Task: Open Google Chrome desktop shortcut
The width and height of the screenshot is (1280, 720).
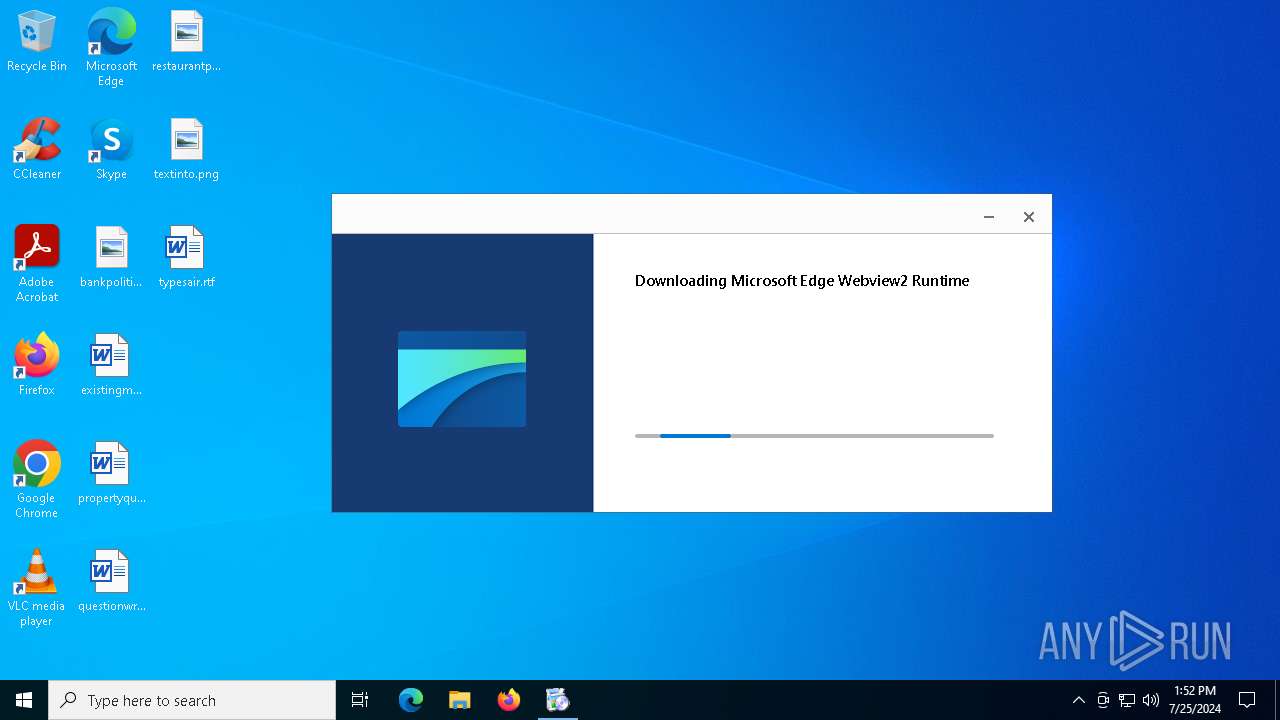Action: pyautogui.click(x=37, y=480)
